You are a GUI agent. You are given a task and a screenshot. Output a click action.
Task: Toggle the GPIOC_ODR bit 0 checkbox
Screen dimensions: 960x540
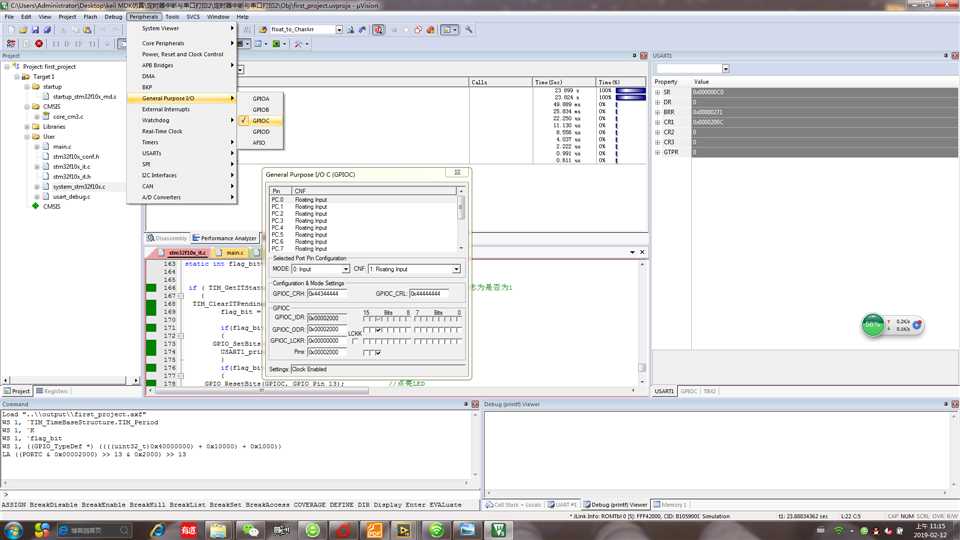459,330
